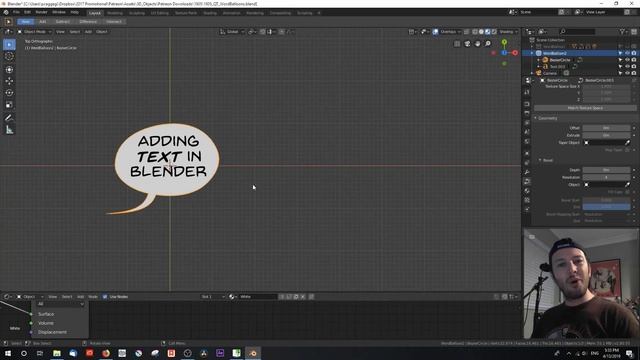Toggle render camera icon for BezierCircle
The width and height of the screenshot is (640, 360).
tap(634, 60)
